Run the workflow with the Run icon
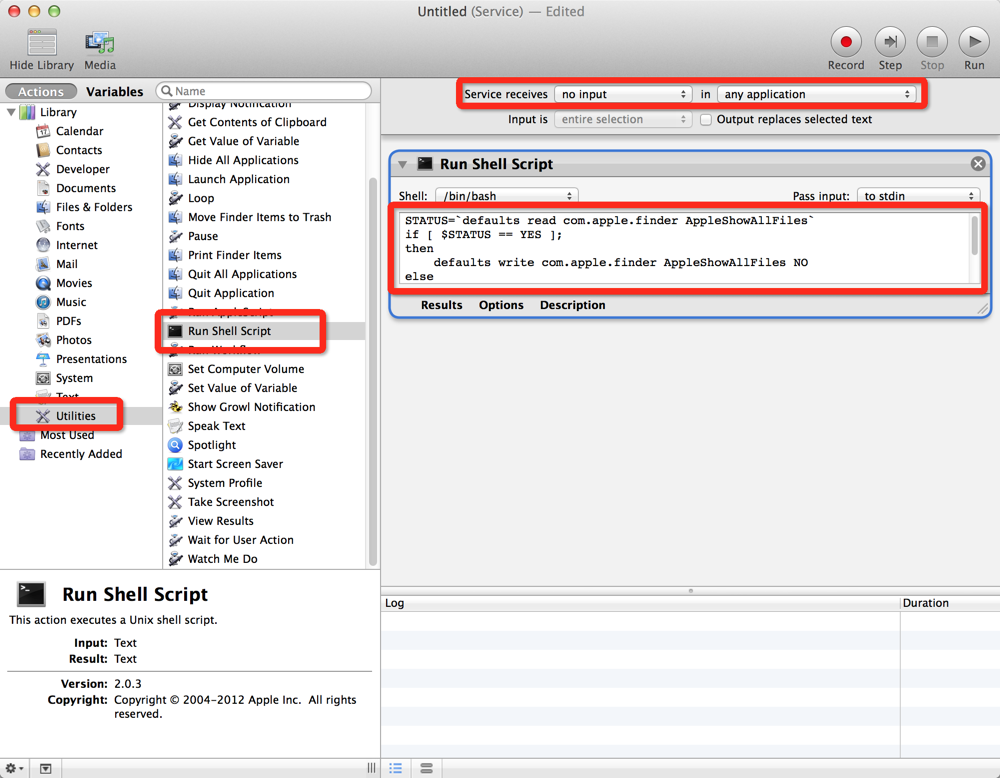1000x778 pixels. [x=974, y=42]
